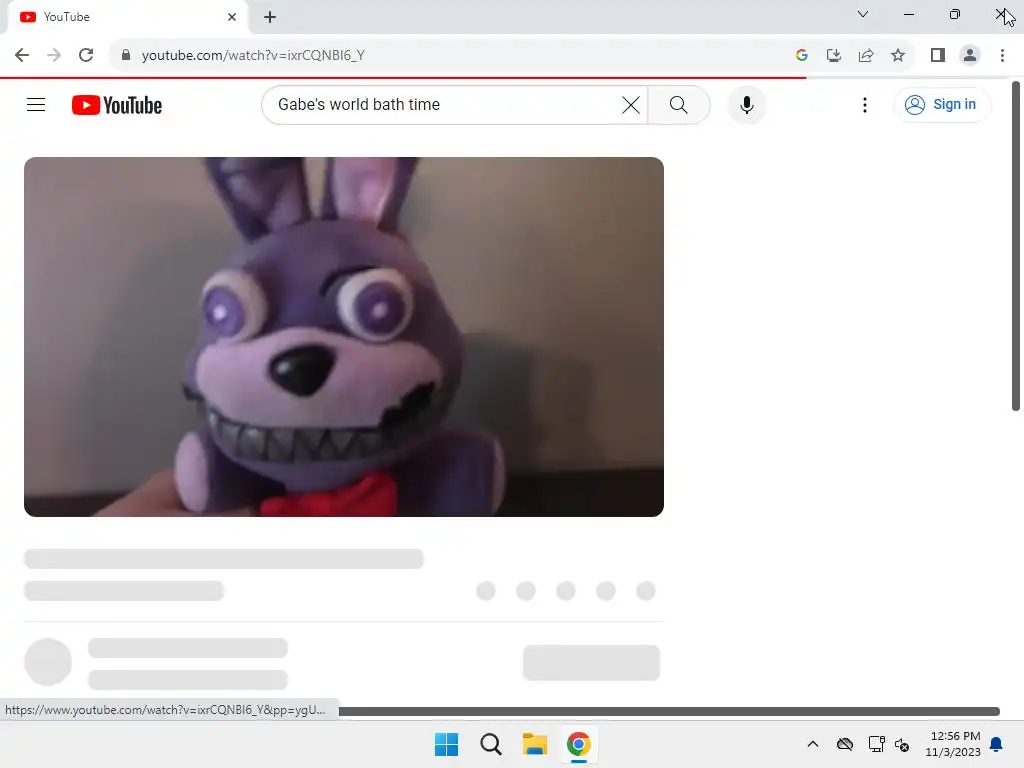
Task: Click the muted volume tray icon
Action: tap(902, 744)
